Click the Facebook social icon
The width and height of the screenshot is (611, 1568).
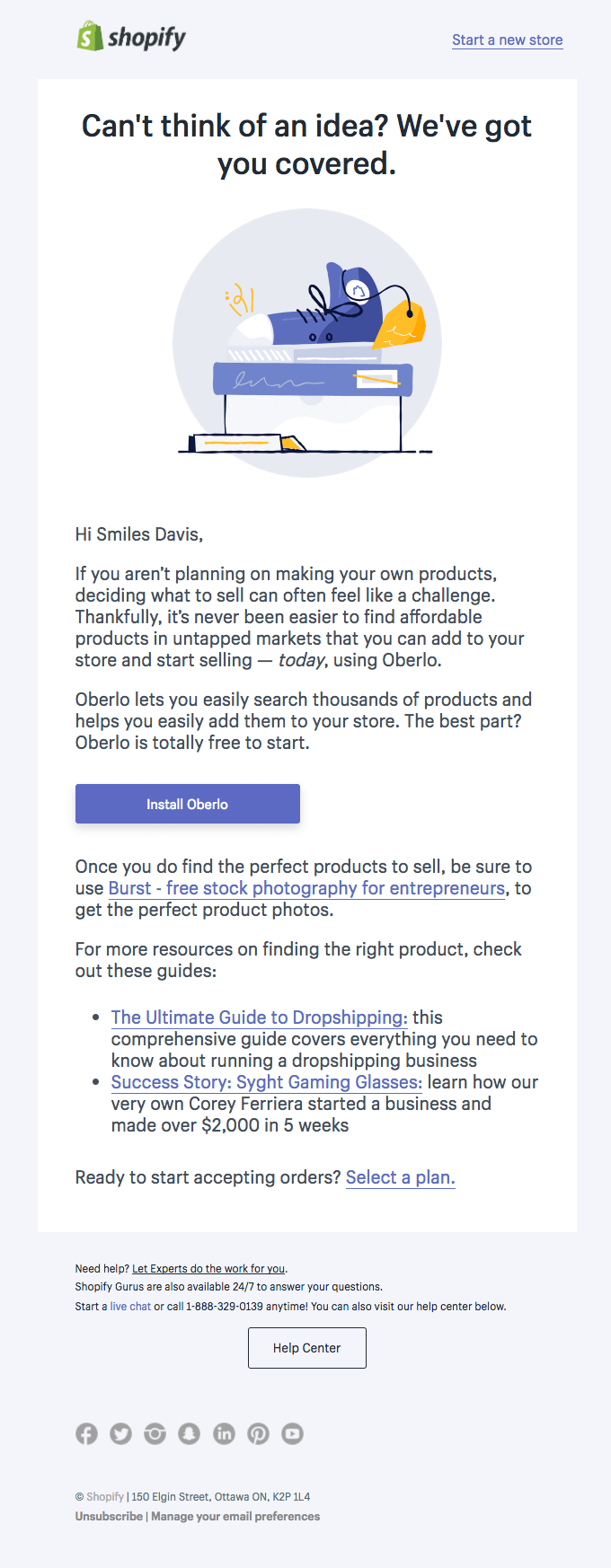86,1433
